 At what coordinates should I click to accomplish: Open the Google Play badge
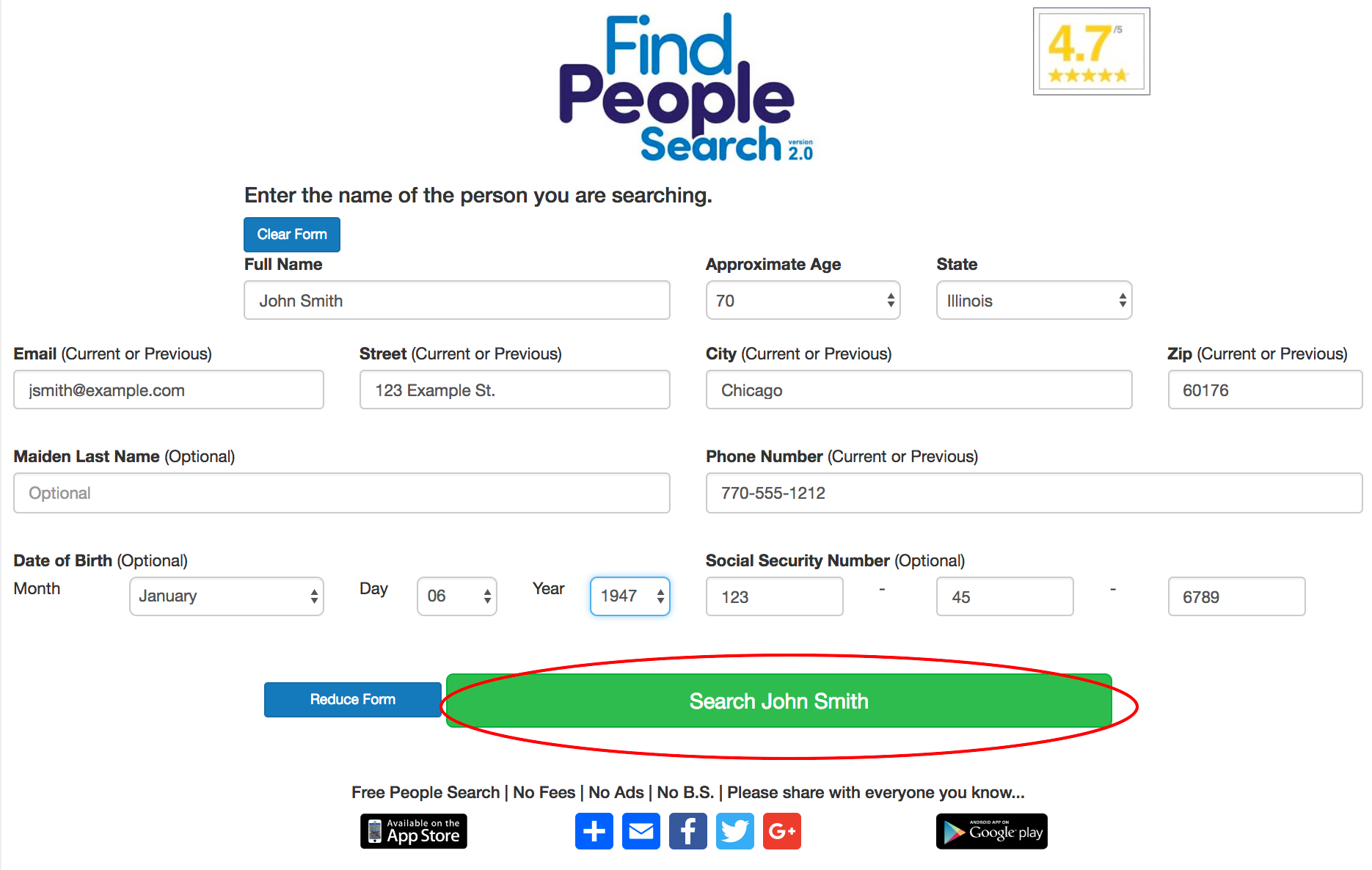[x=991, y=831]
